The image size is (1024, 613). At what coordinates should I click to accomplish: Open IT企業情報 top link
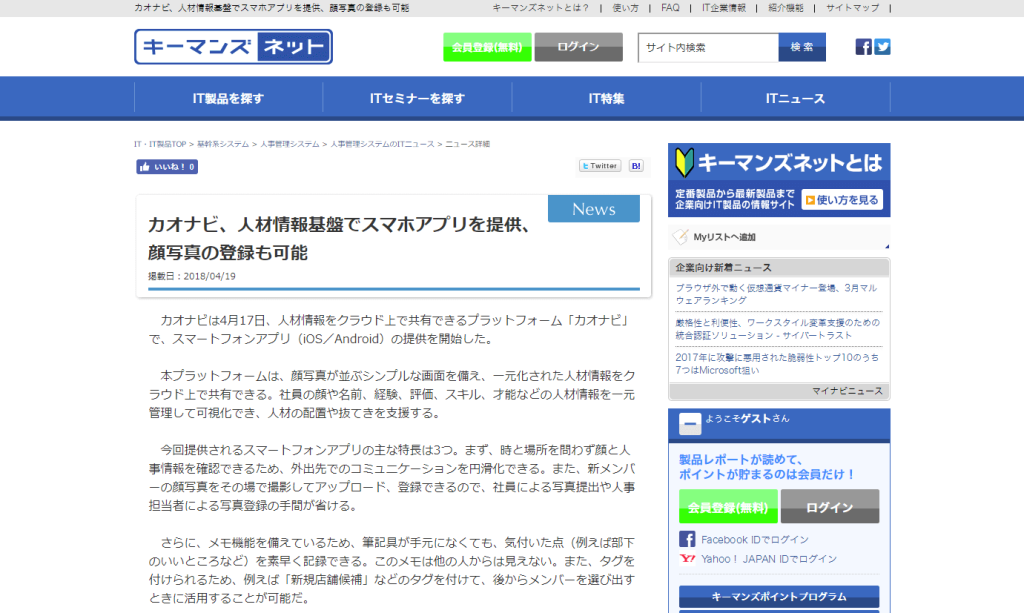click(x=724, y=8)
